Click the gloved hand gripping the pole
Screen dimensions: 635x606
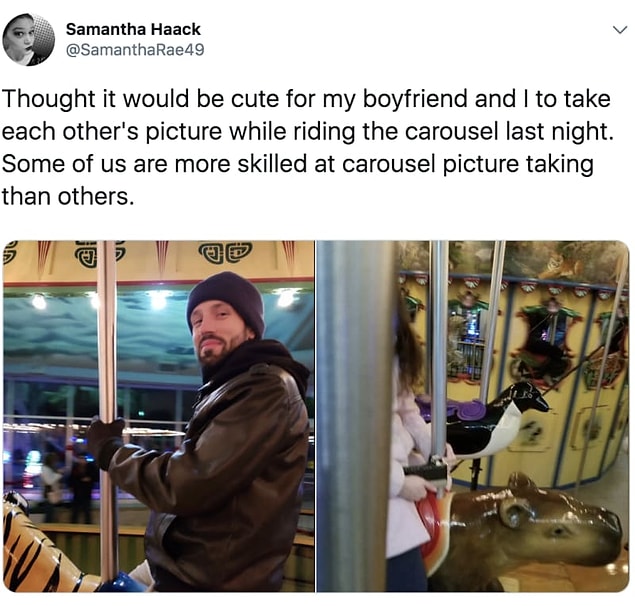(x=104, y=442)
